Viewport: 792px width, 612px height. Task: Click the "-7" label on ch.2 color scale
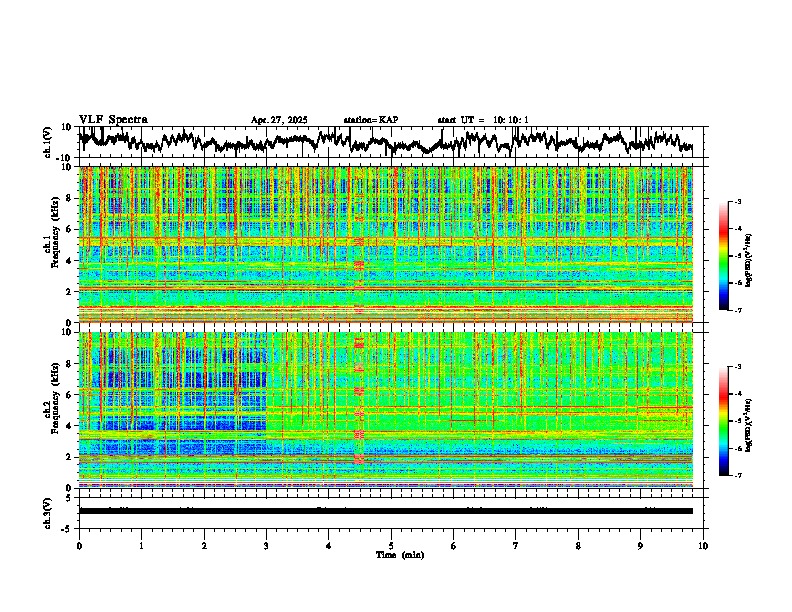click(737, 475)
